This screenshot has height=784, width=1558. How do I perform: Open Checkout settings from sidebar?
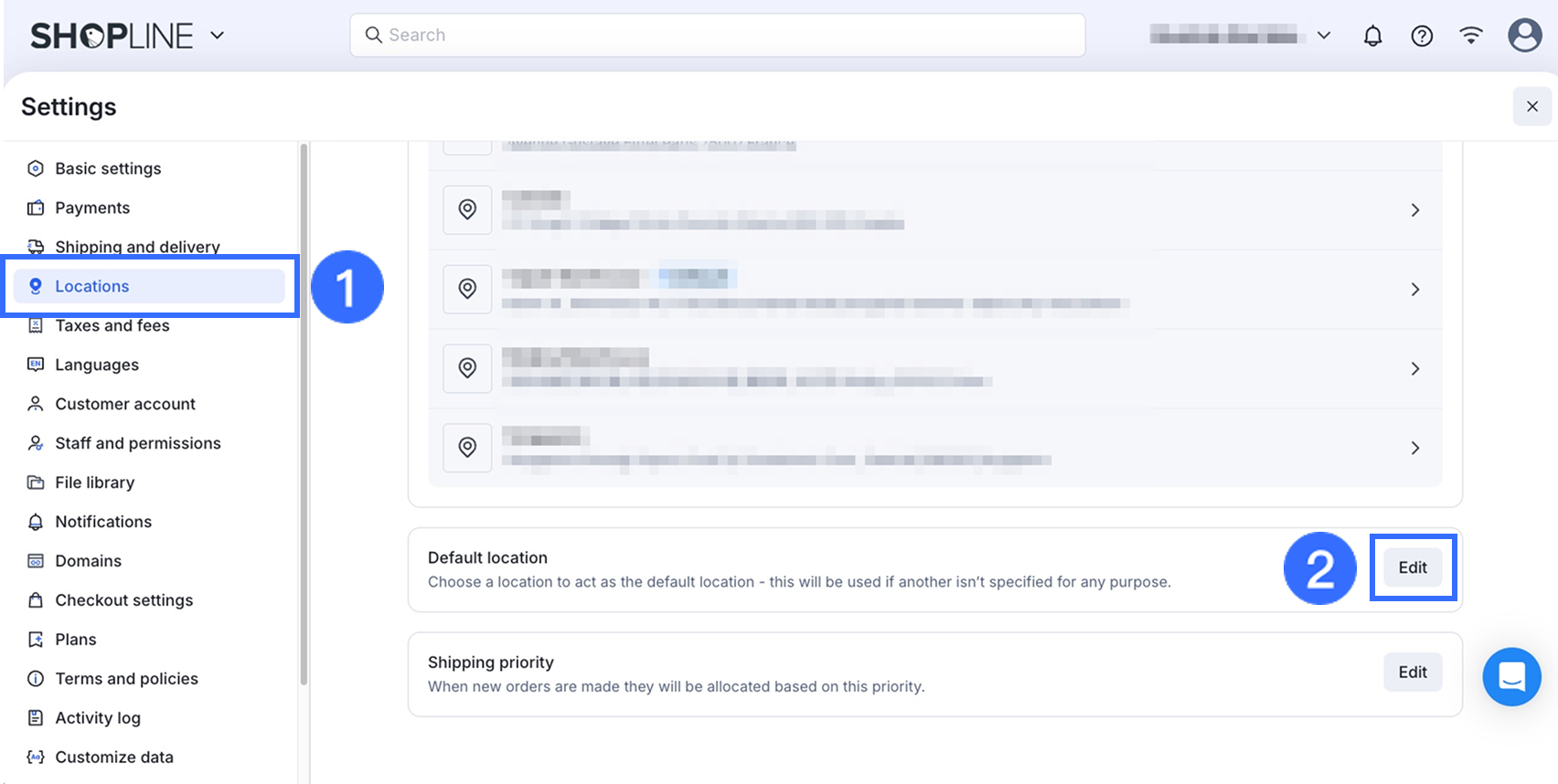[x=124, y=600]
